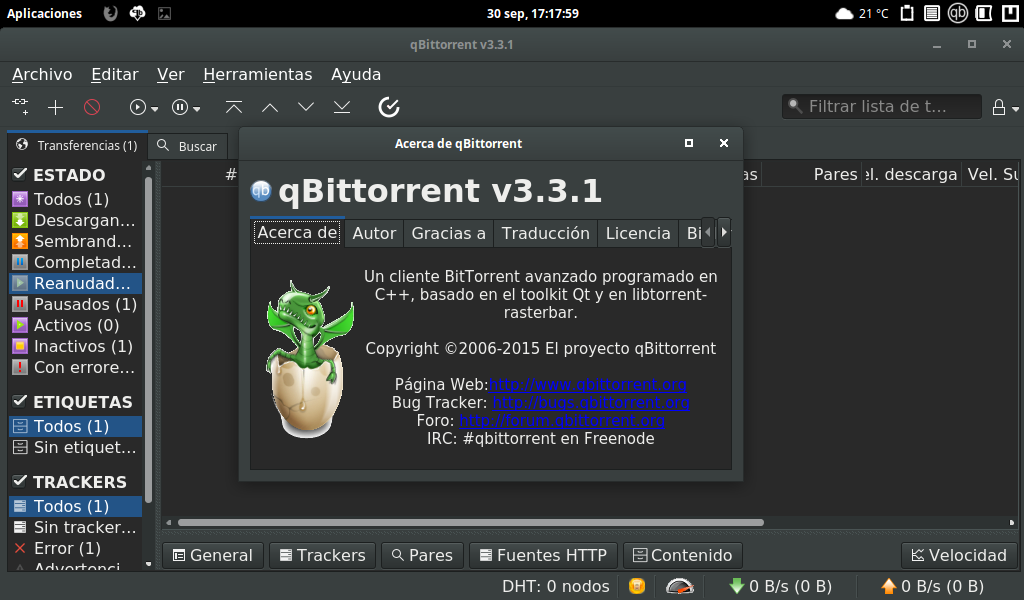Viewport: 1024px width, 600px height.
Task: Select Activos (0) filter
Action: 74,325
